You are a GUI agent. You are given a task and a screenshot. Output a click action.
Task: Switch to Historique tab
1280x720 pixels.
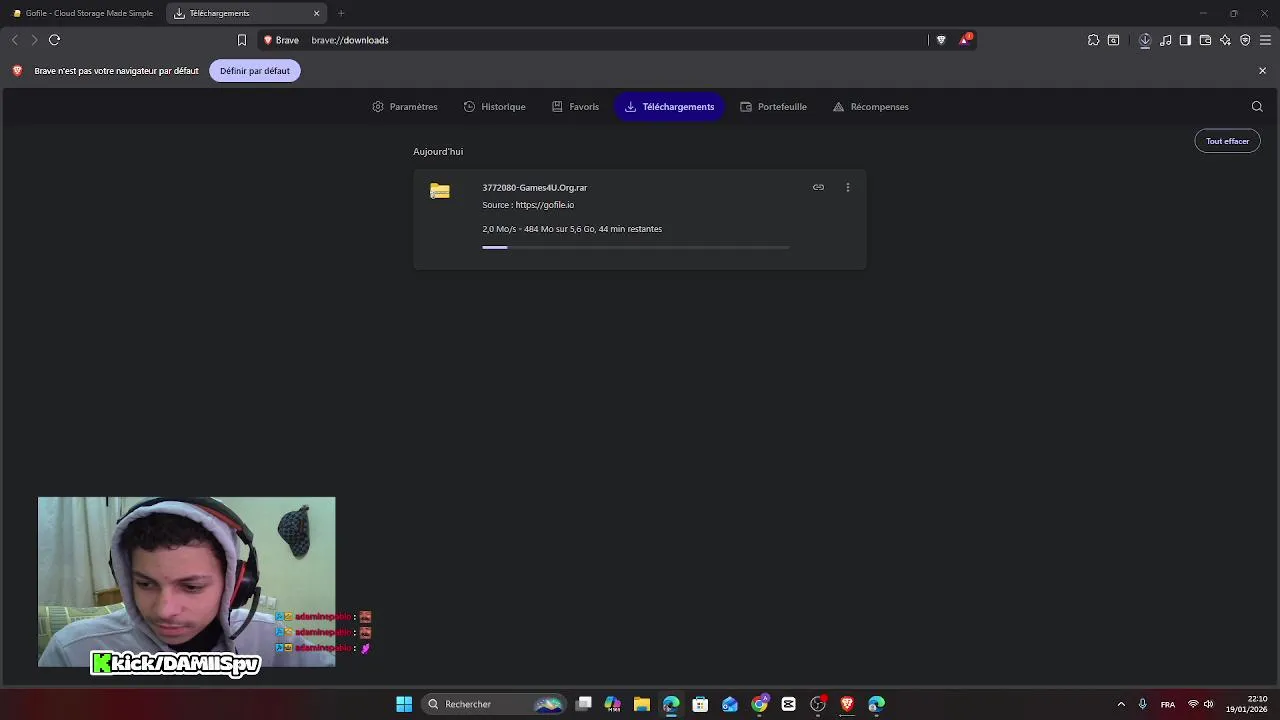495,106
